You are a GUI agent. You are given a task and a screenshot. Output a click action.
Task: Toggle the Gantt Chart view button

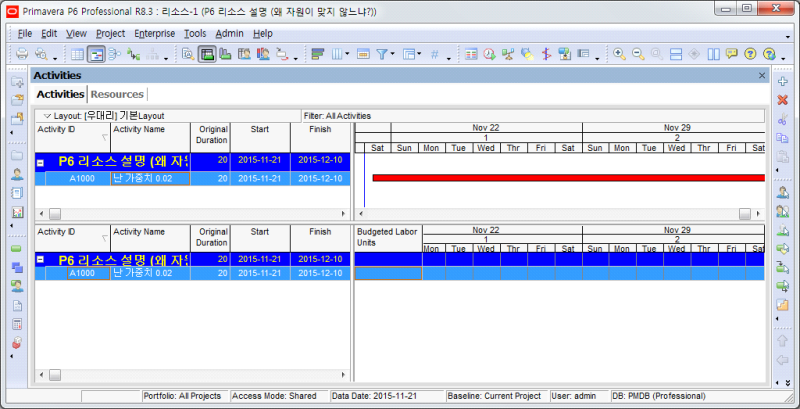(x=95, y=54)
